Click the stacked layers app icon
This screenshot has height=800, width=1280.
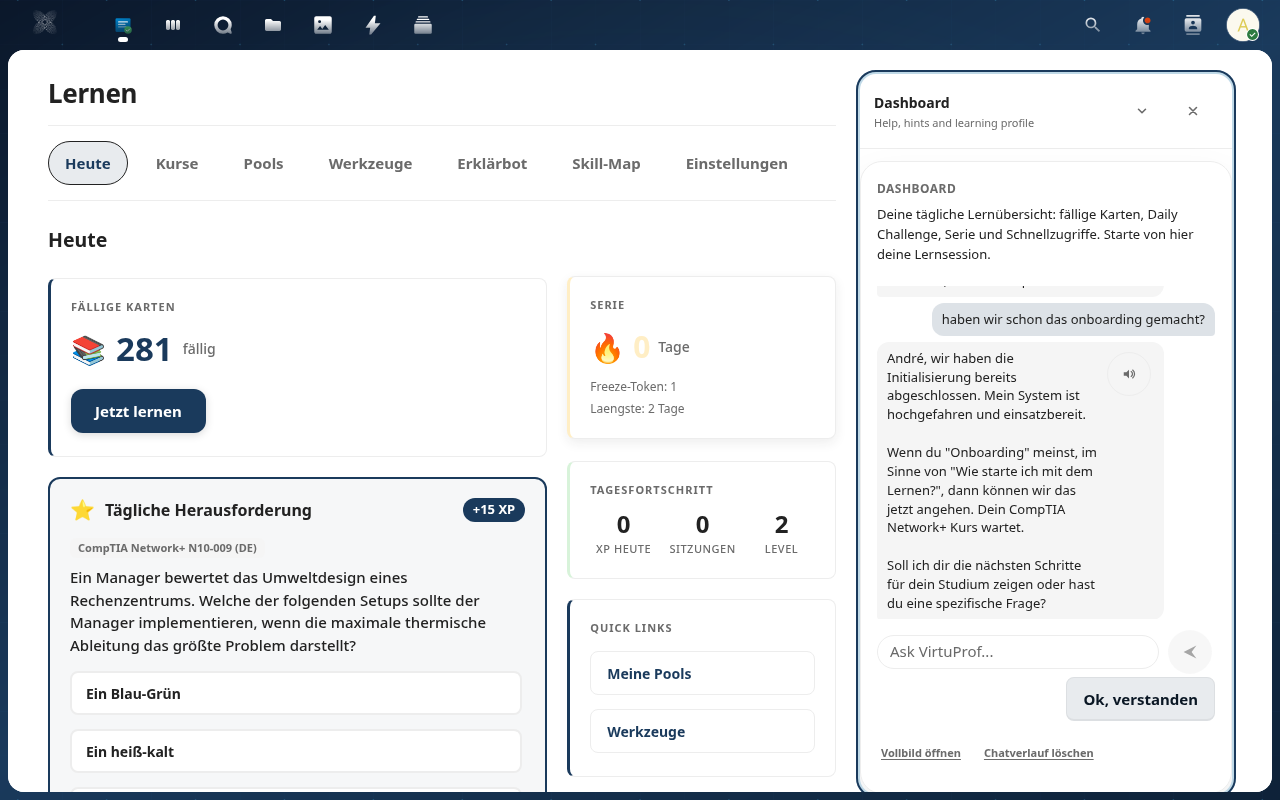[422, 24]
